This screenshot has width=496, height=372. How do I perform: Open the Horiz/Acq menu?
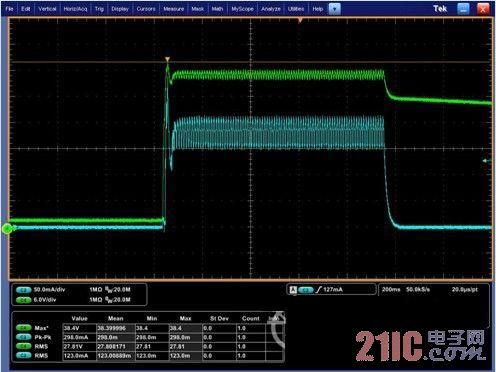tap(75, 9)
